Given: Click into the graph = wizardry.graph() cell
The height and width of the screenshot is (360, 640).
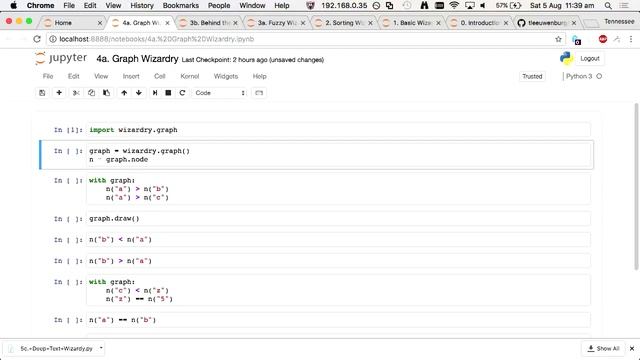Looking at the screenshot, I should click(338, 155).
